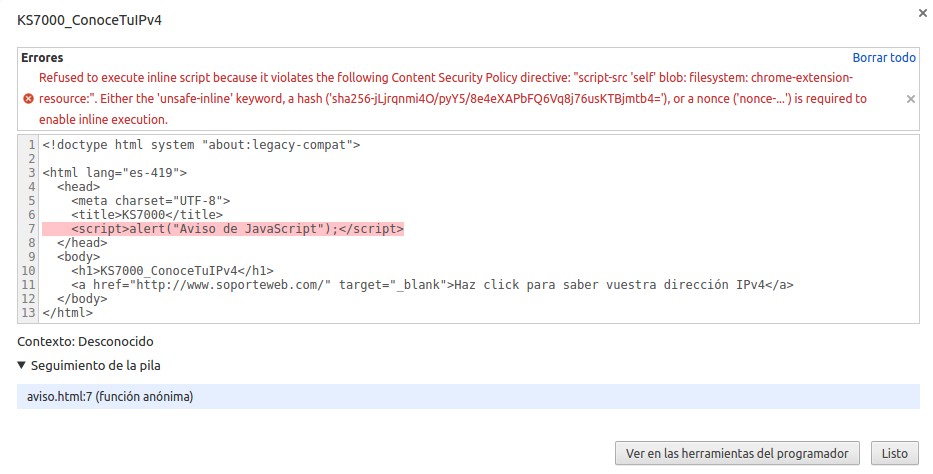Open Ver en las herramientas del programador
This screenshot has height=474, width=933.
tap(737, 453)
